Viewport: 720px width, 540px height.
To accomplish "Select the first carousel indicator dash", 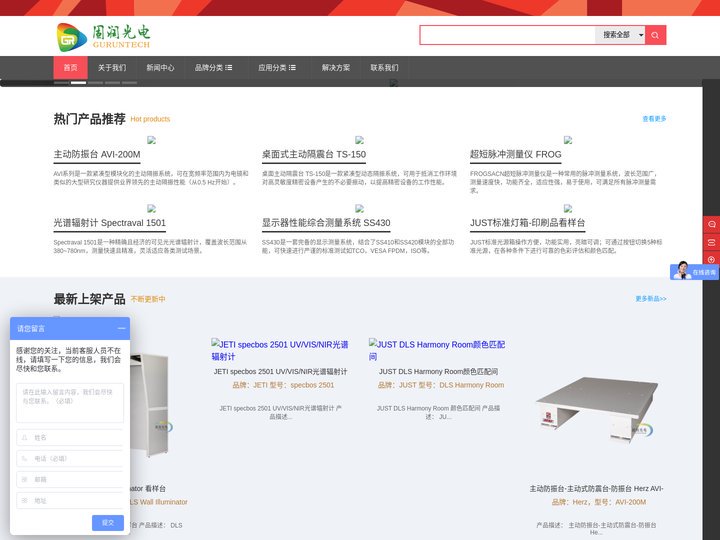I will point(62,83).
